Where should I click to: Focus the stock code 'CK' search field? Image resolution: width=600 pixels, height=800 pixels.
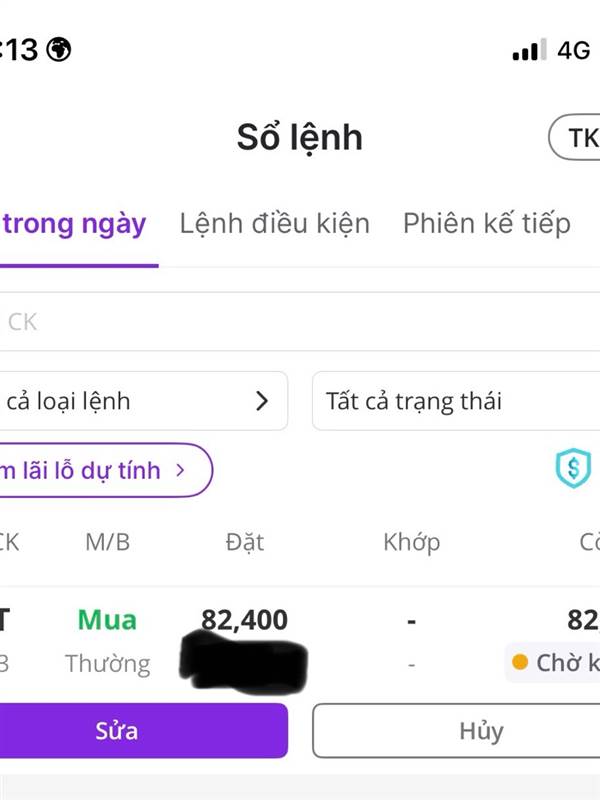300,322
